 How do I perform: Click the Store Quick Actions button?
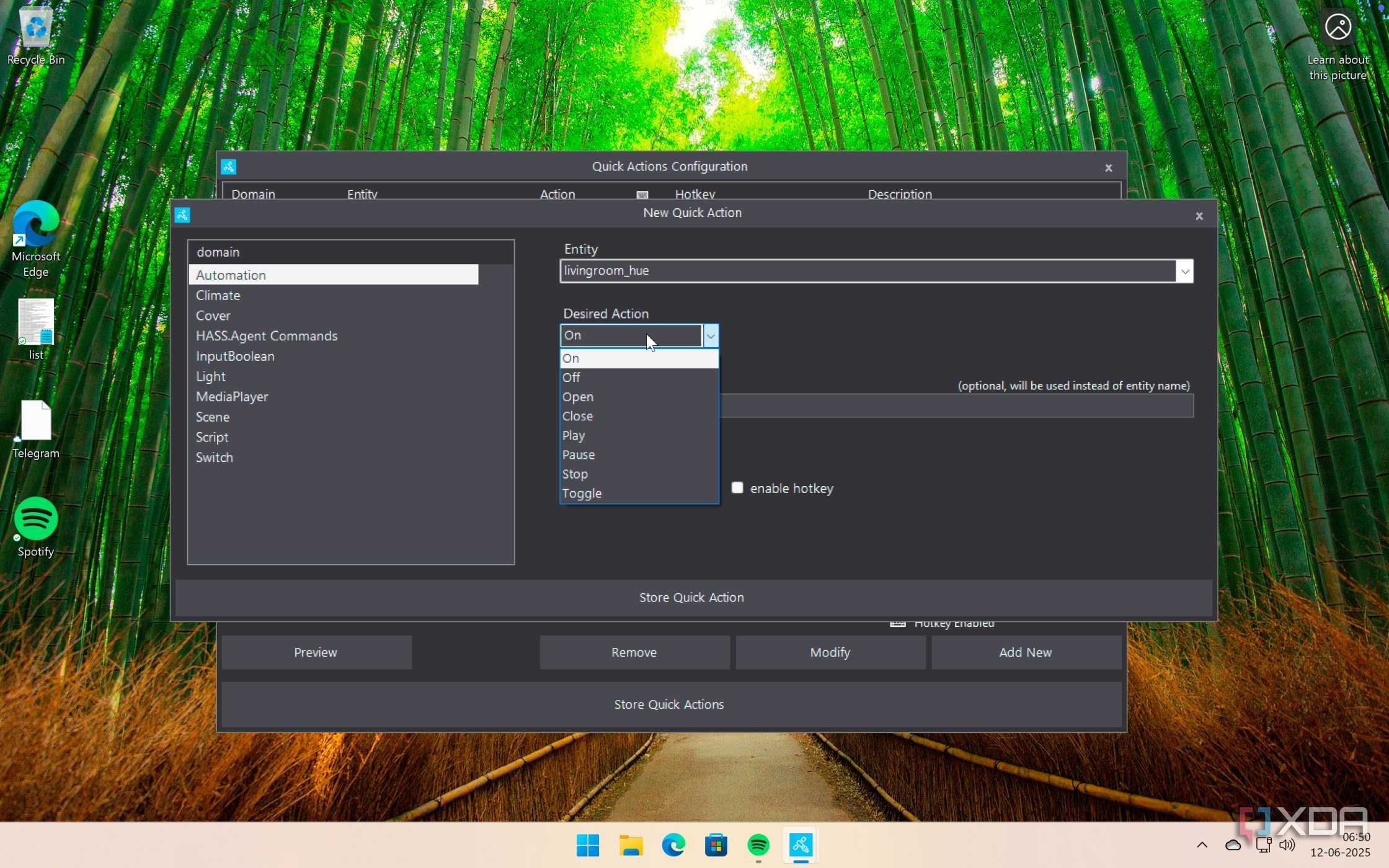670,704
